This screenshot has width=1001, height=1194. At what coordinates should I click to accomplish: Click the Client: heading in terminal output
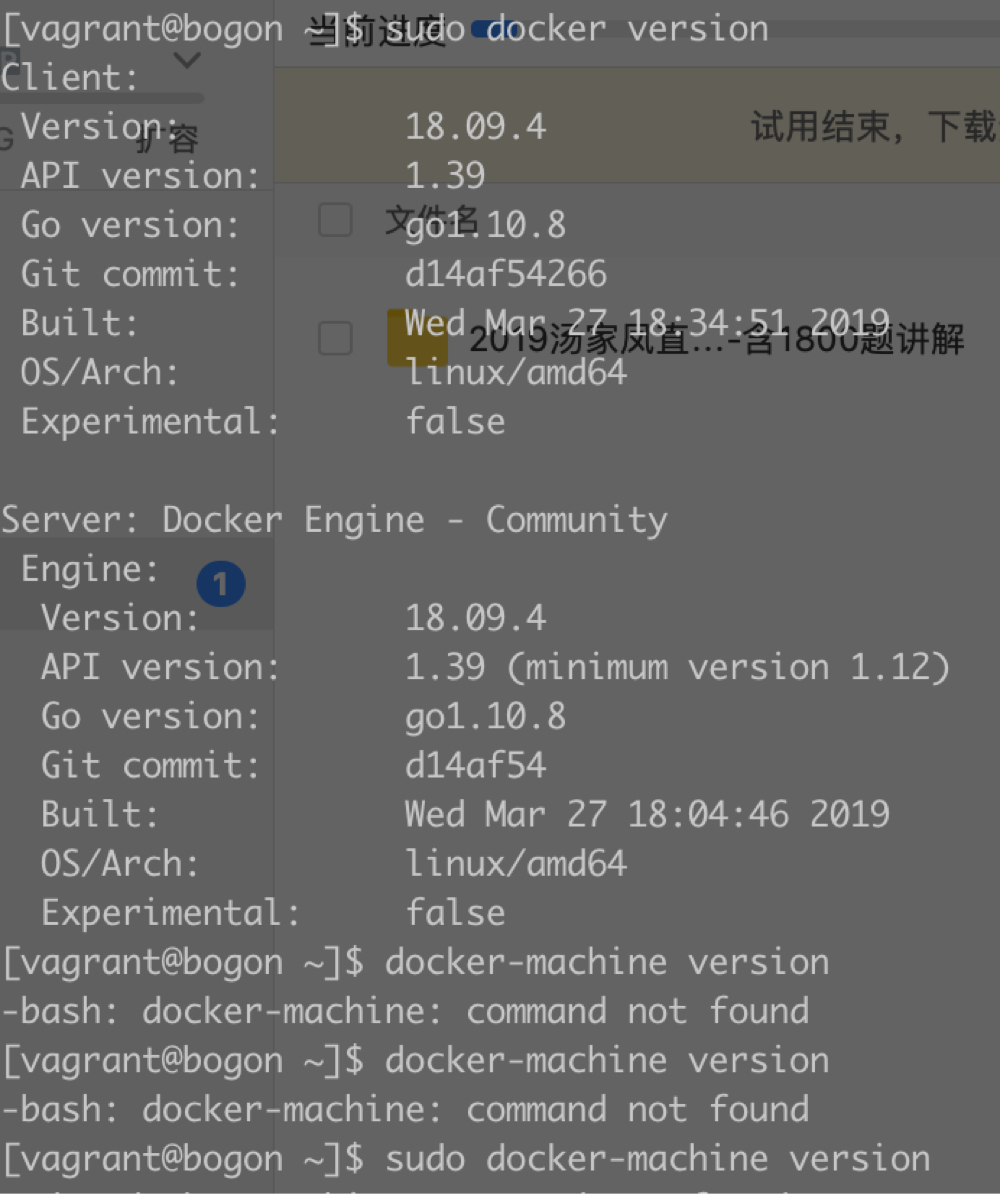point(70,78)
